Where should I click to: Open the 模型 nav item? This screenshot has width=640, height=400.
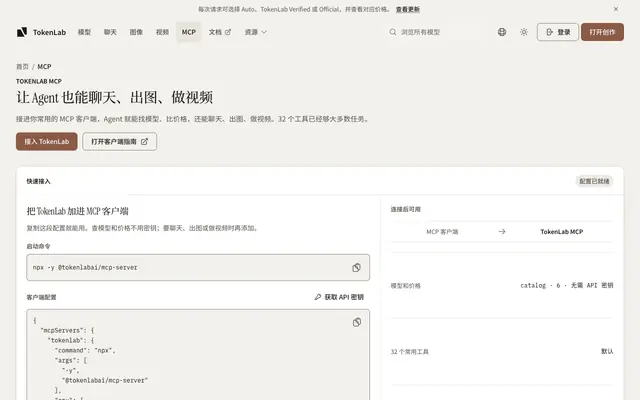tap(84, 32)
